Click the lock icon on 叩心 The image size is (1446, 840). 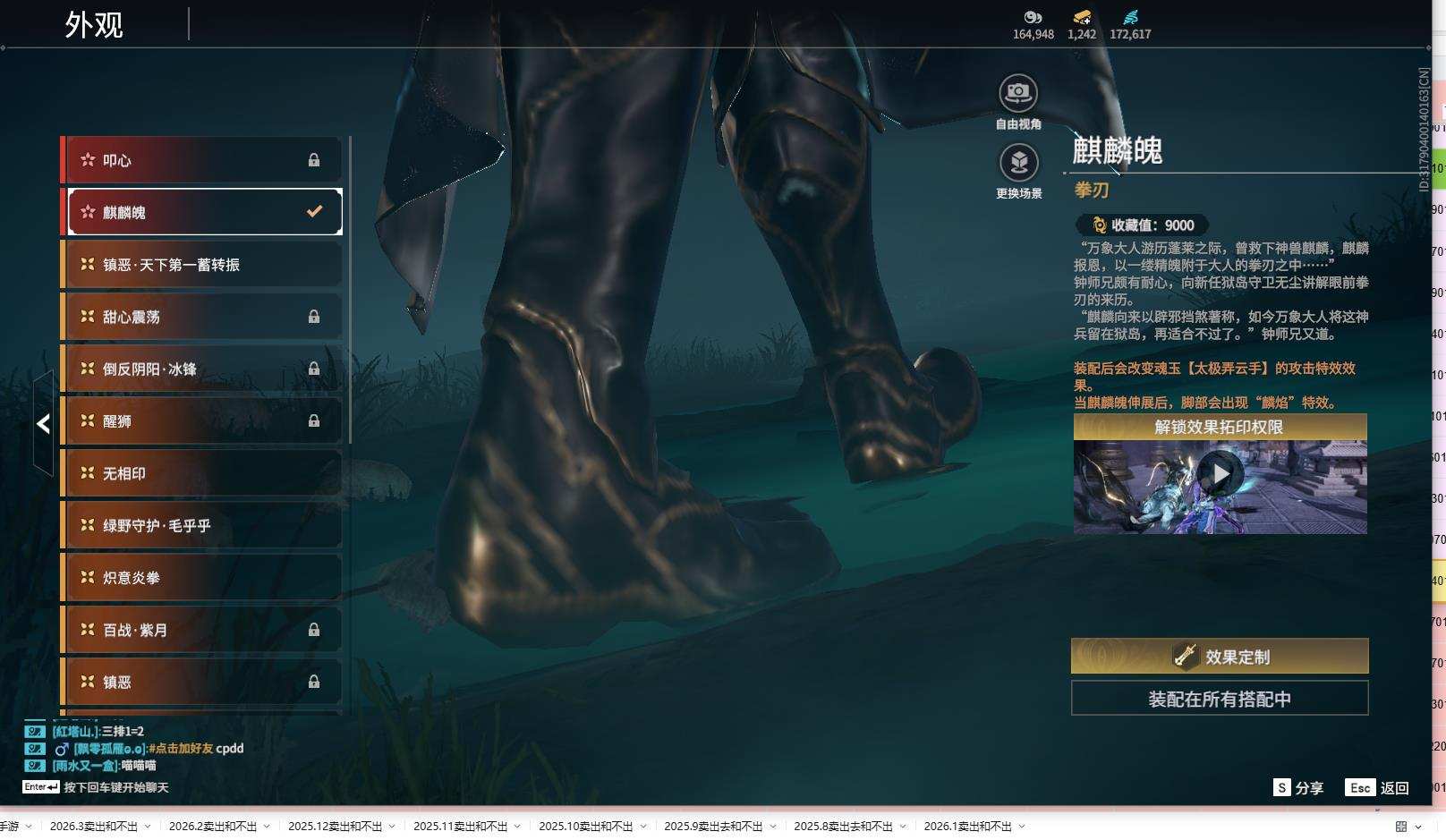(x=314, y=160)
